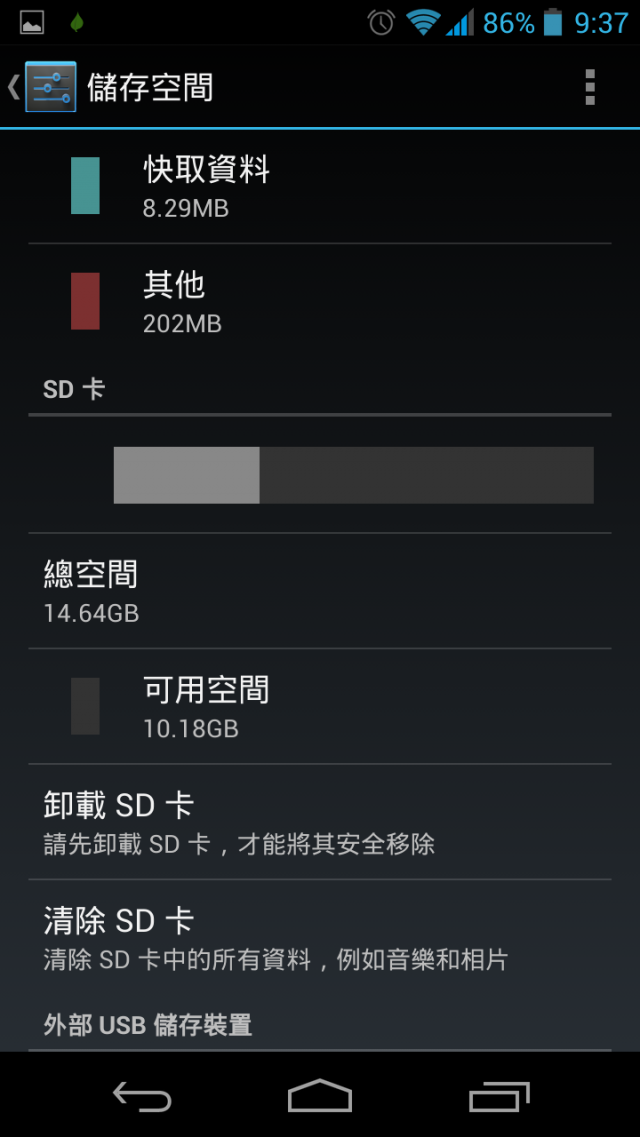Tap the Settings app icon in header
The height and width of the screenshot is (1138, 640).
(51, 87)
